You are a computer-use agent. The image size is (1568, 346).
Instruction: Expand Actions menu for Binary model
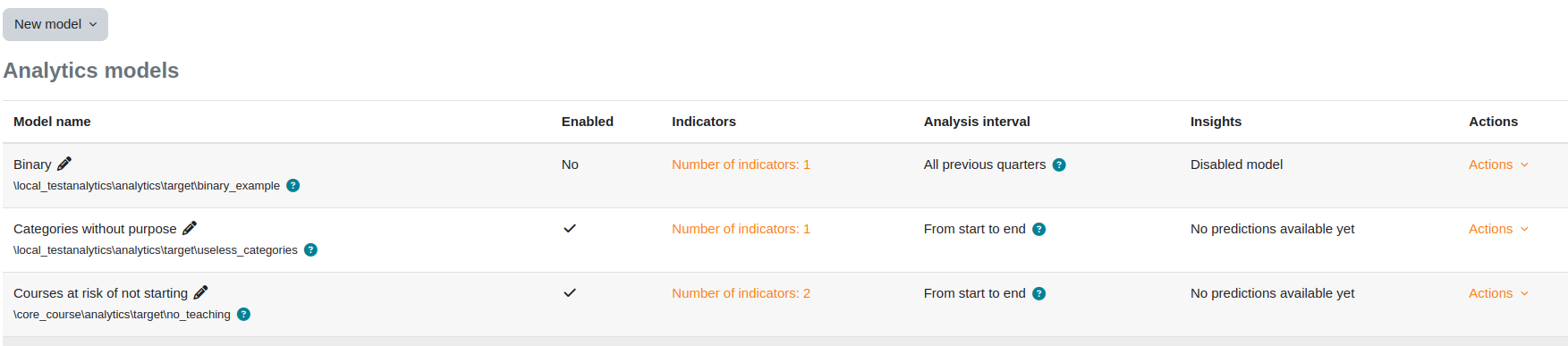point(1498,165)
